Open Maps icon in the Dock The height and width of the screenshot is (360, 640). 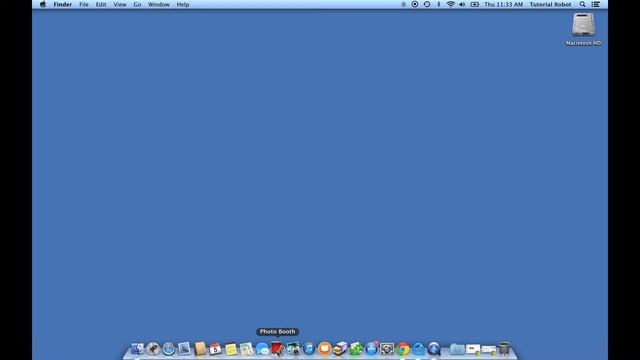click(246, 349)
